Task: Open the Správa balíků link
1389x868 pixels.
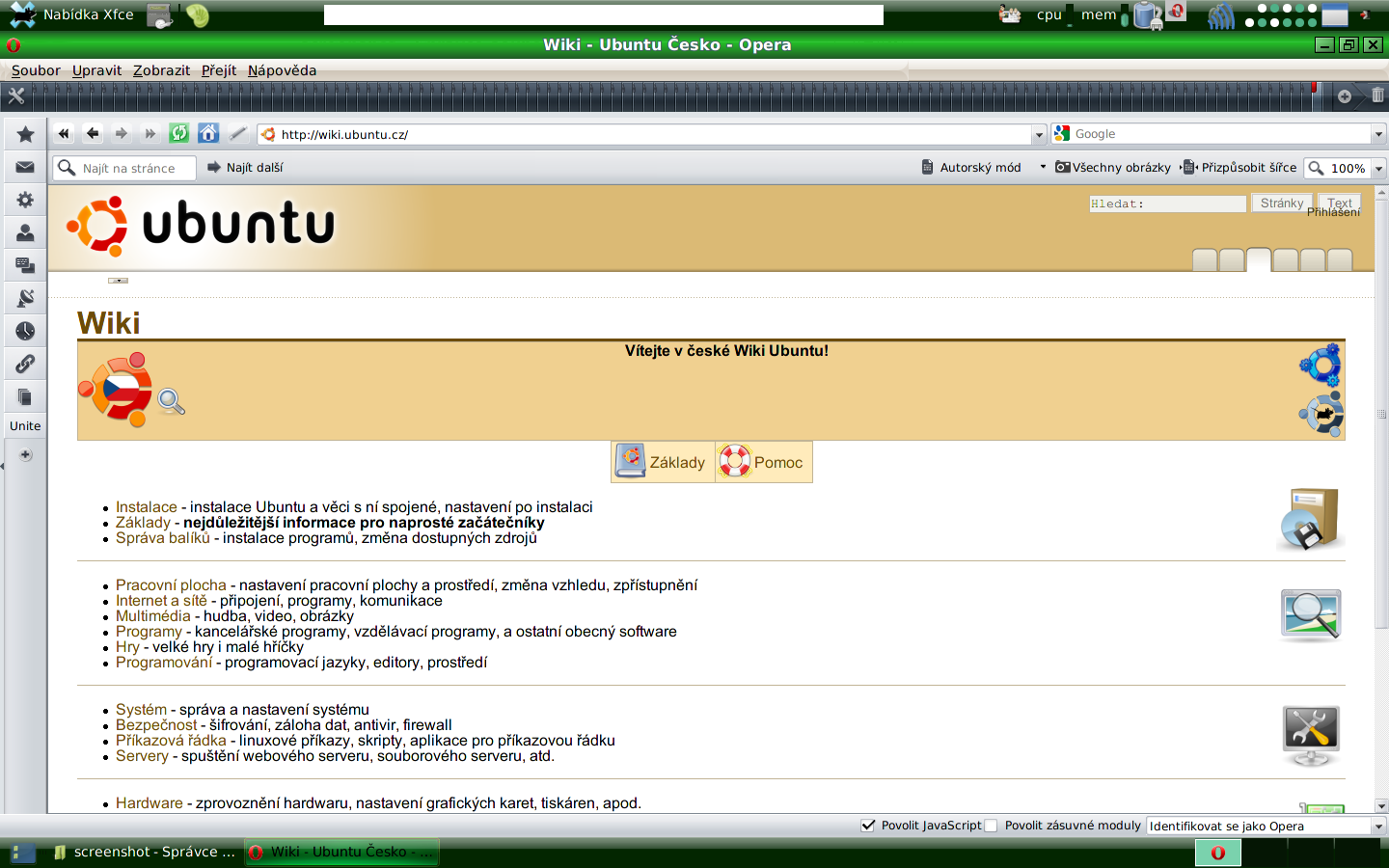Action: (162, 538)
